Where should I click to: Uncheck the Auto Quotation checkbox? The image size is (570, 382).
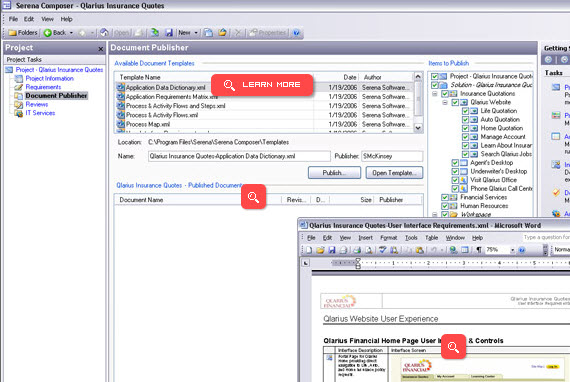[465, 120]
